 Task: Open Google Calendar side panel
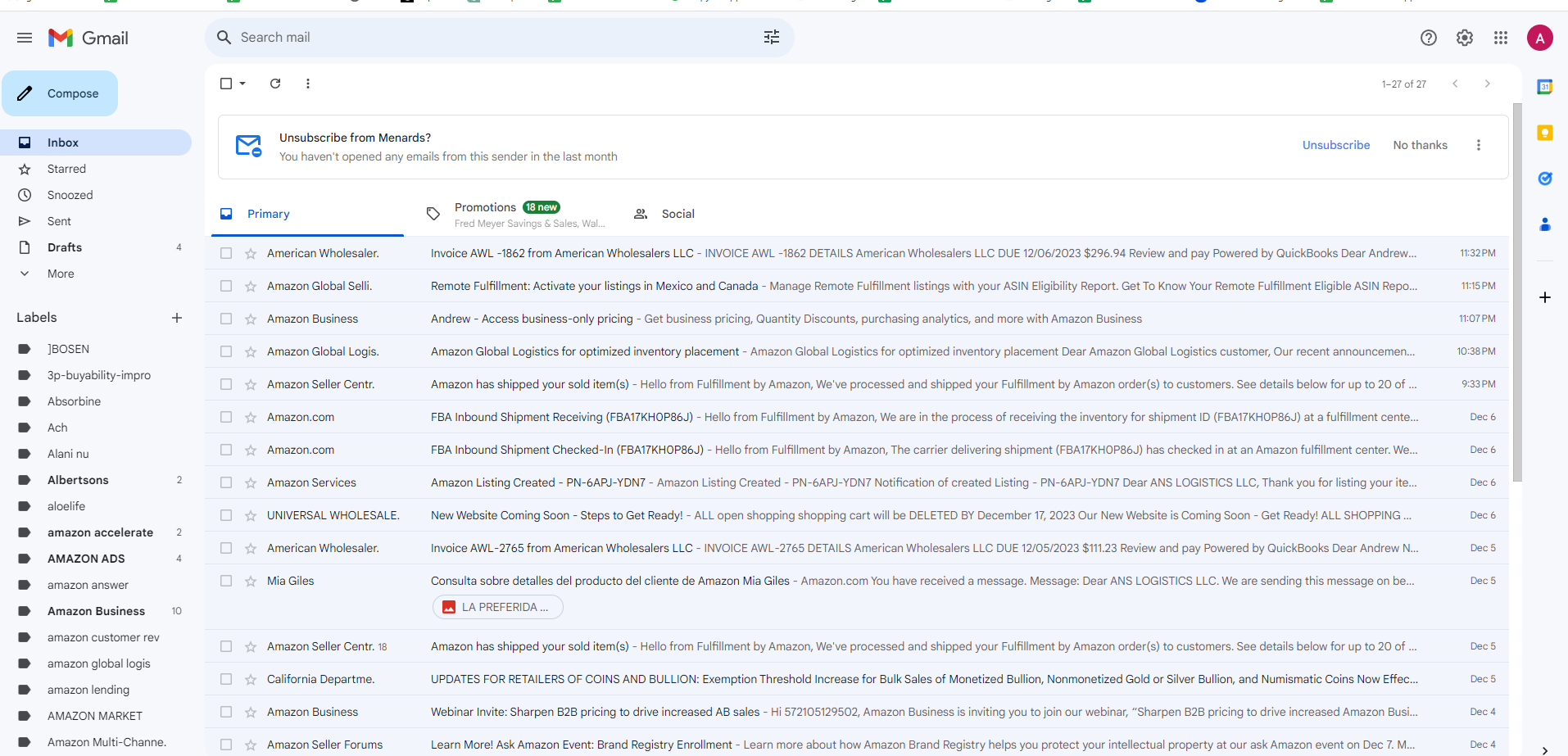(x=1545, y=87)
